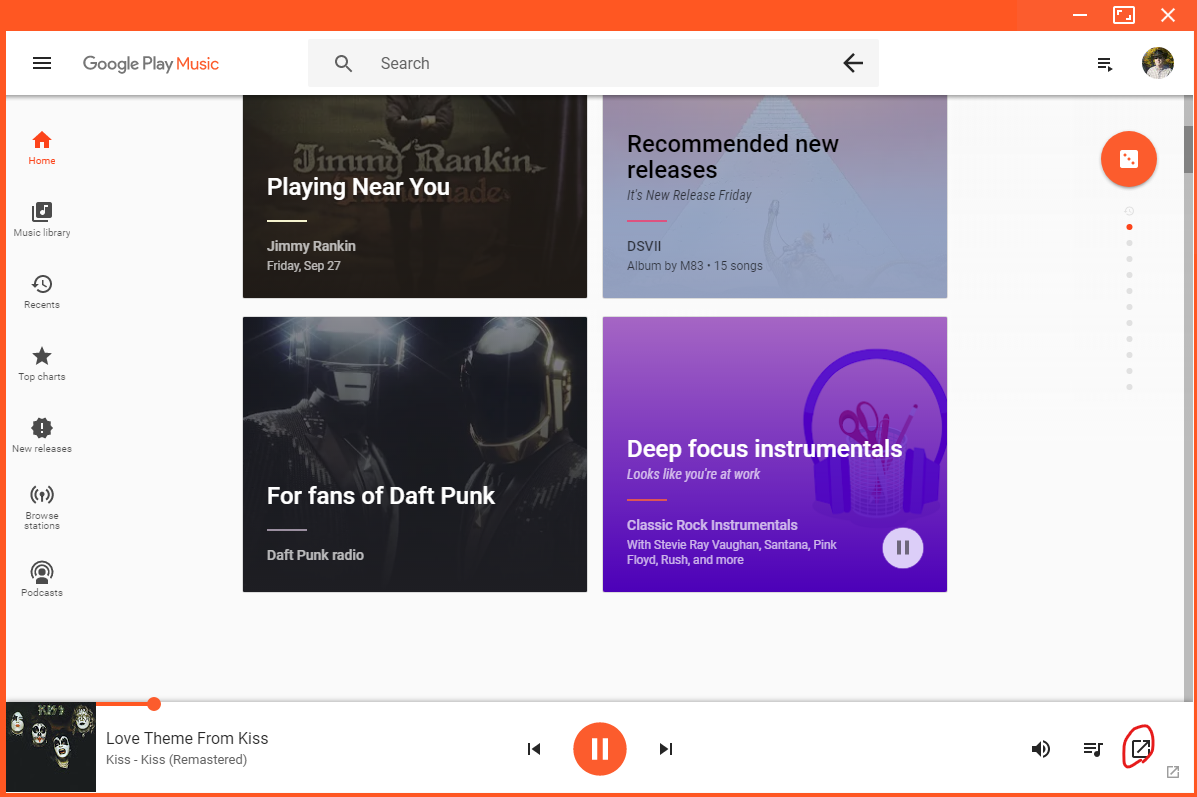Open the account profile avatar

1157,63
